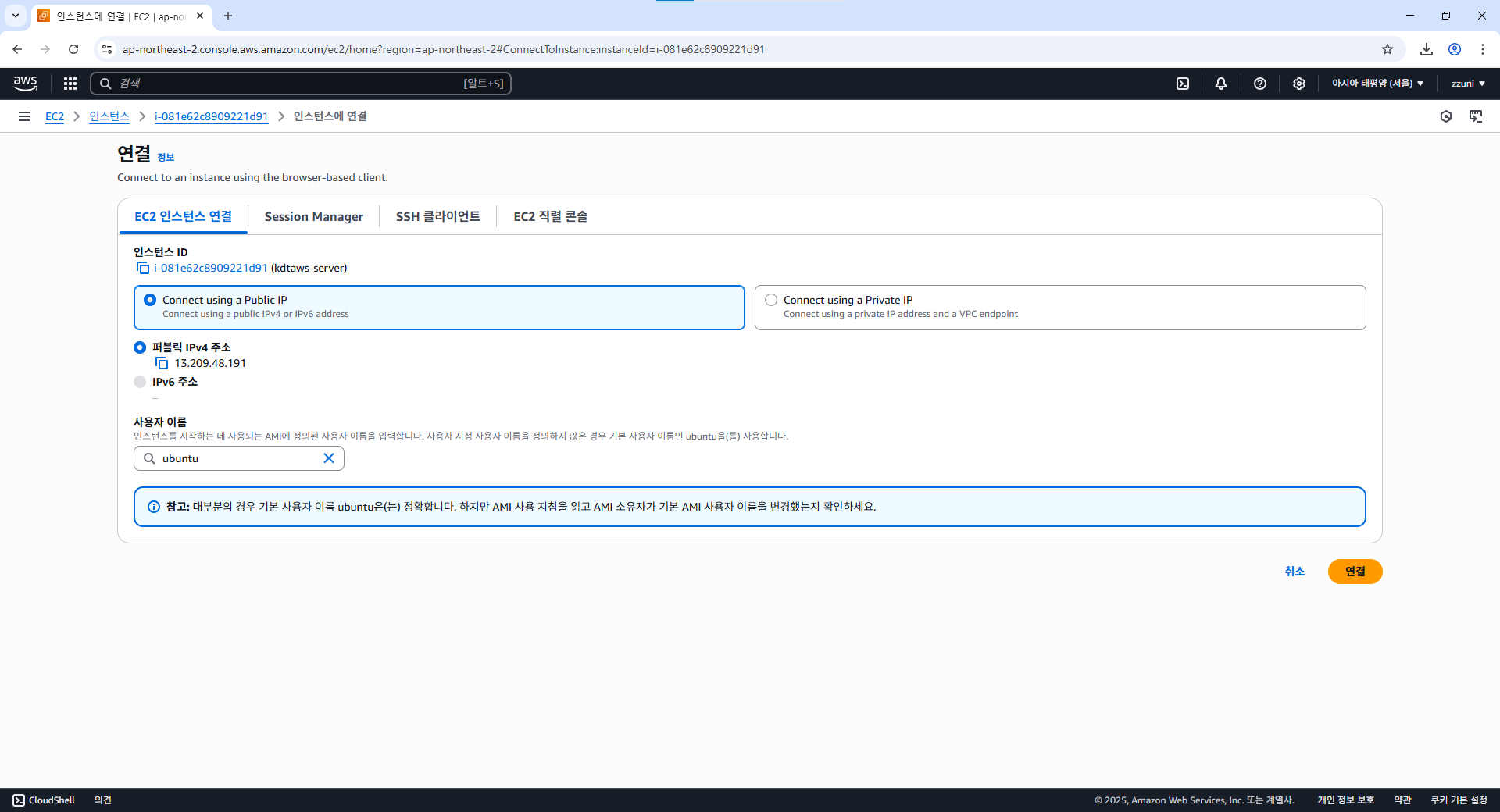Image resolution: width=1500 pixels, height=812 pixels.
Task: Open 쿠키 기본 설정 in the footer
Action: pyautogui.click(x=1459, y=800)
